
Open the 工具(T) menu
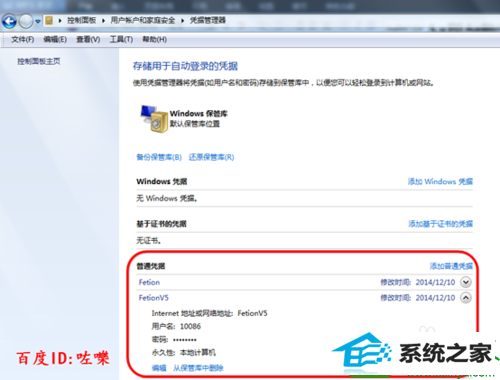121,40
